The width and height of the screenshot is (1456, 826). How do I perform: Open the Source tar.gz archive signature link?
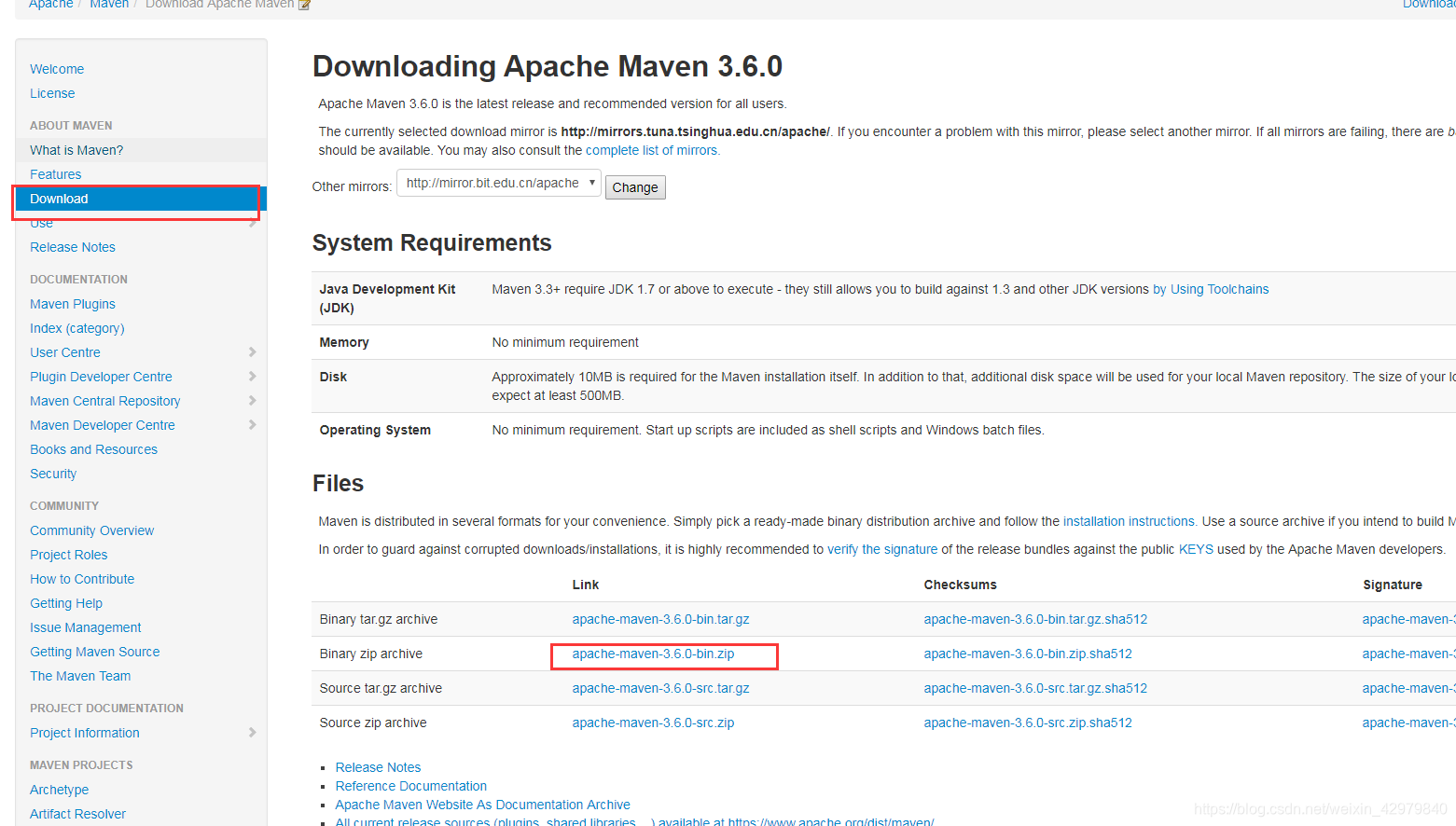pos(1408,688)
